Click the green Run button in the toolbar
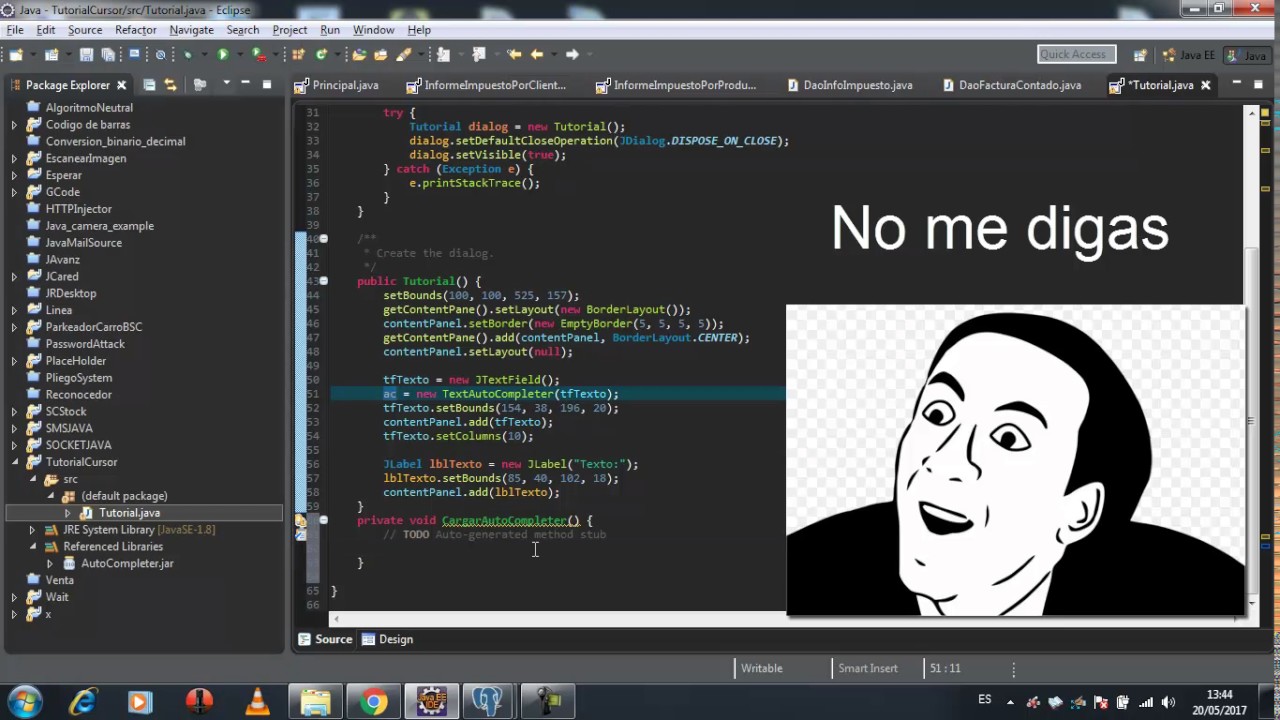 (222, 55)
